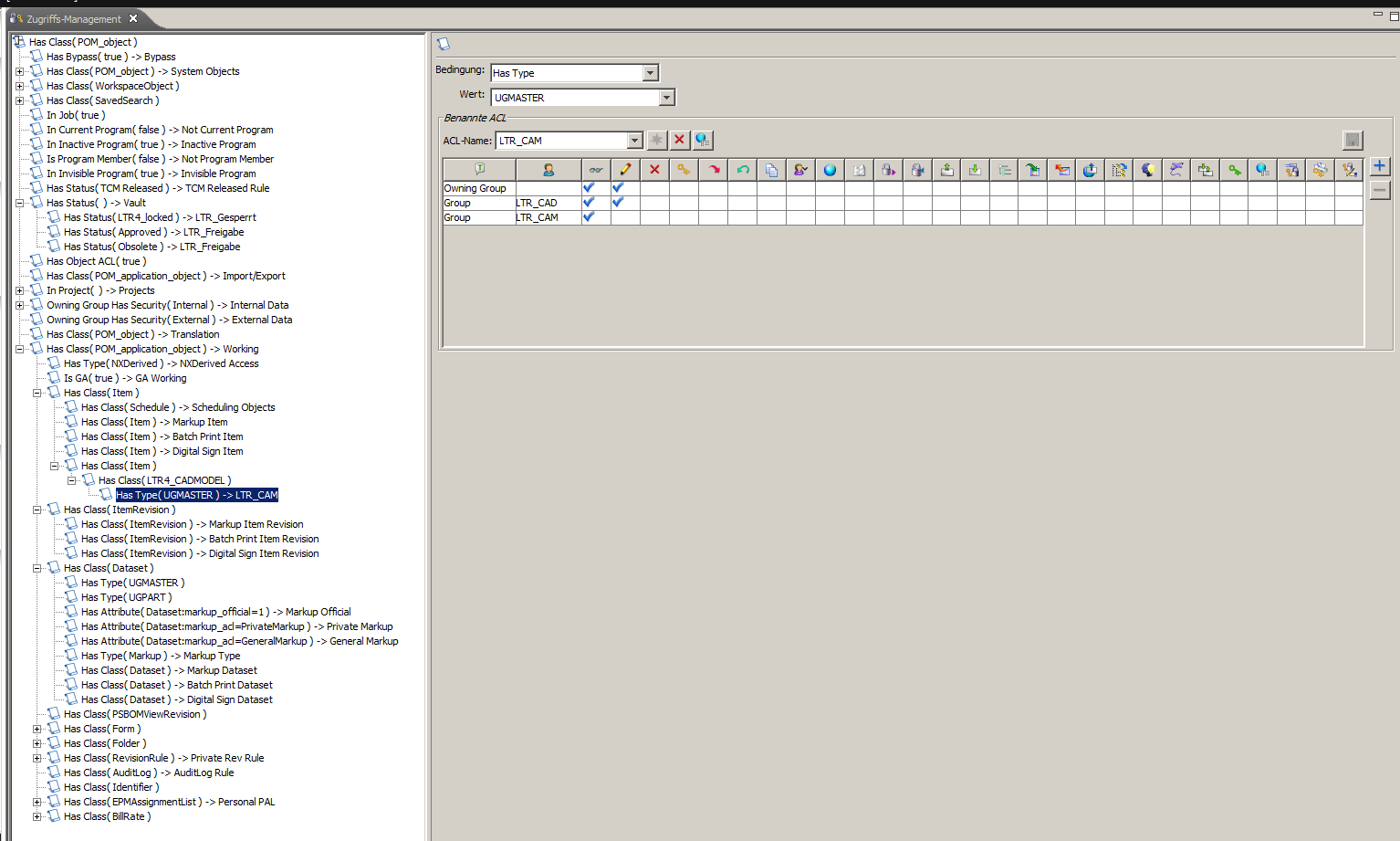Viewport: 1400px width, 841px height.
Task: Click the green key privilege column icon
Action: click(x=1235, y=170)
